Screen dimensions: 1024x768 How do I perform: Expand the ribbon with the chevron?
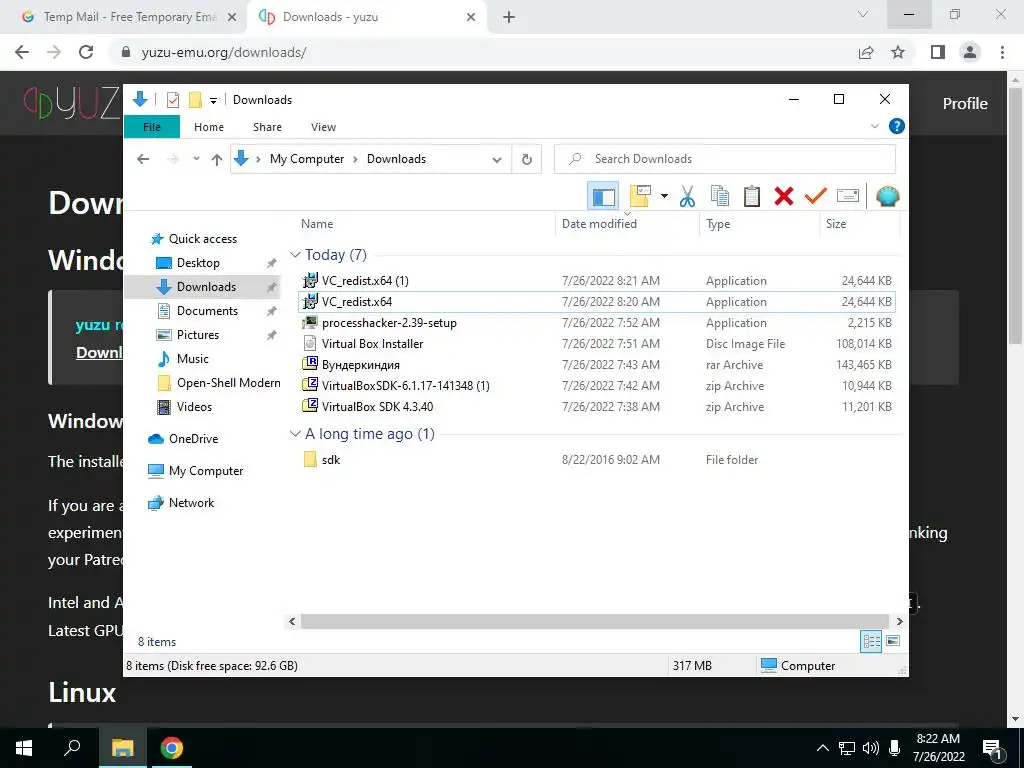pyautogui.click(x=875, y=126)
